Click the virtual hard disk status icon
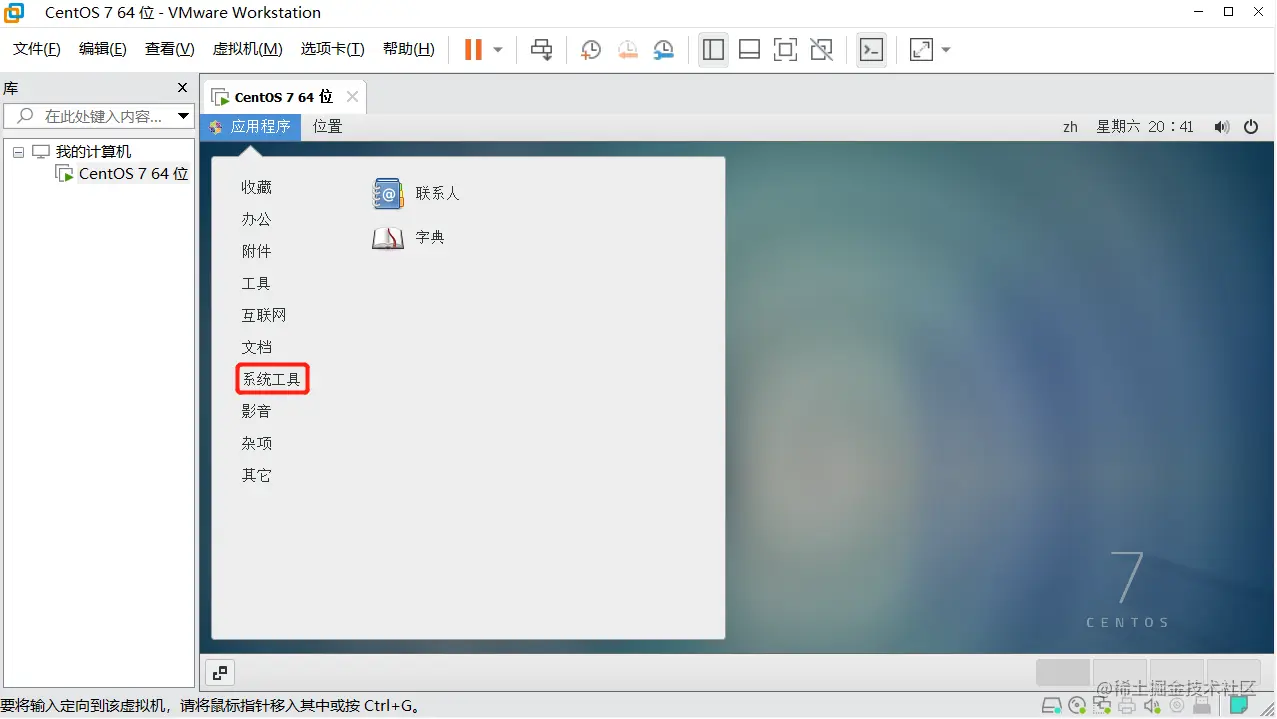The width and height of the screenshot is (1277, 719). click(1052, 706)
